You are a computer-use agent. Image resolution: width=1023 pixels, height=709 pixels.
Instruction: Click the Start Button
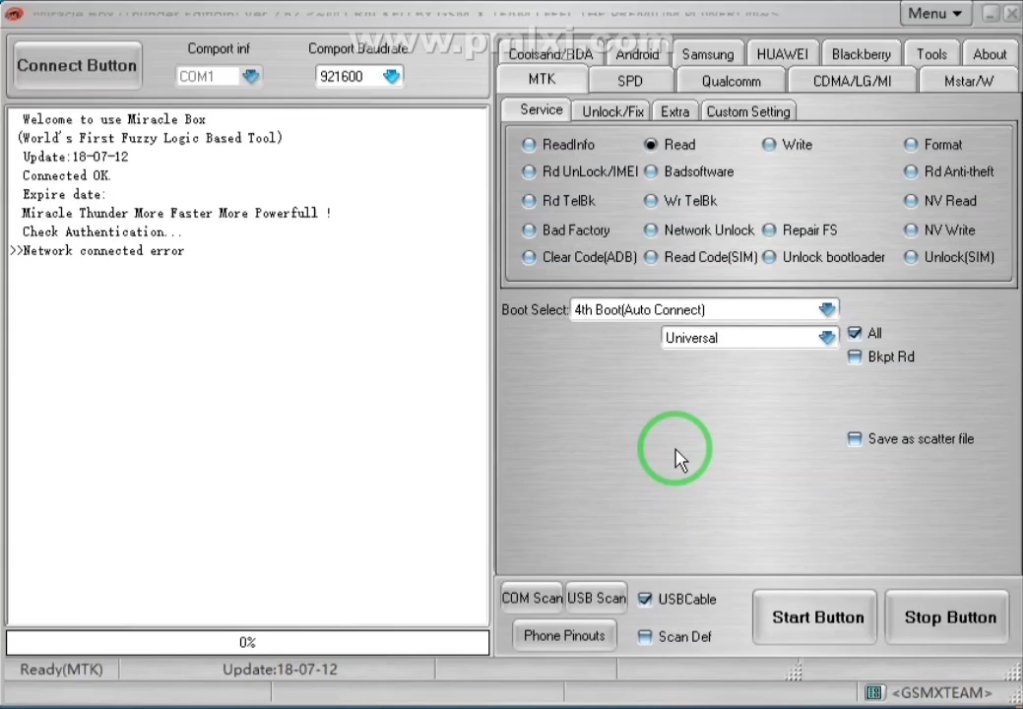(x=815, y=617)
